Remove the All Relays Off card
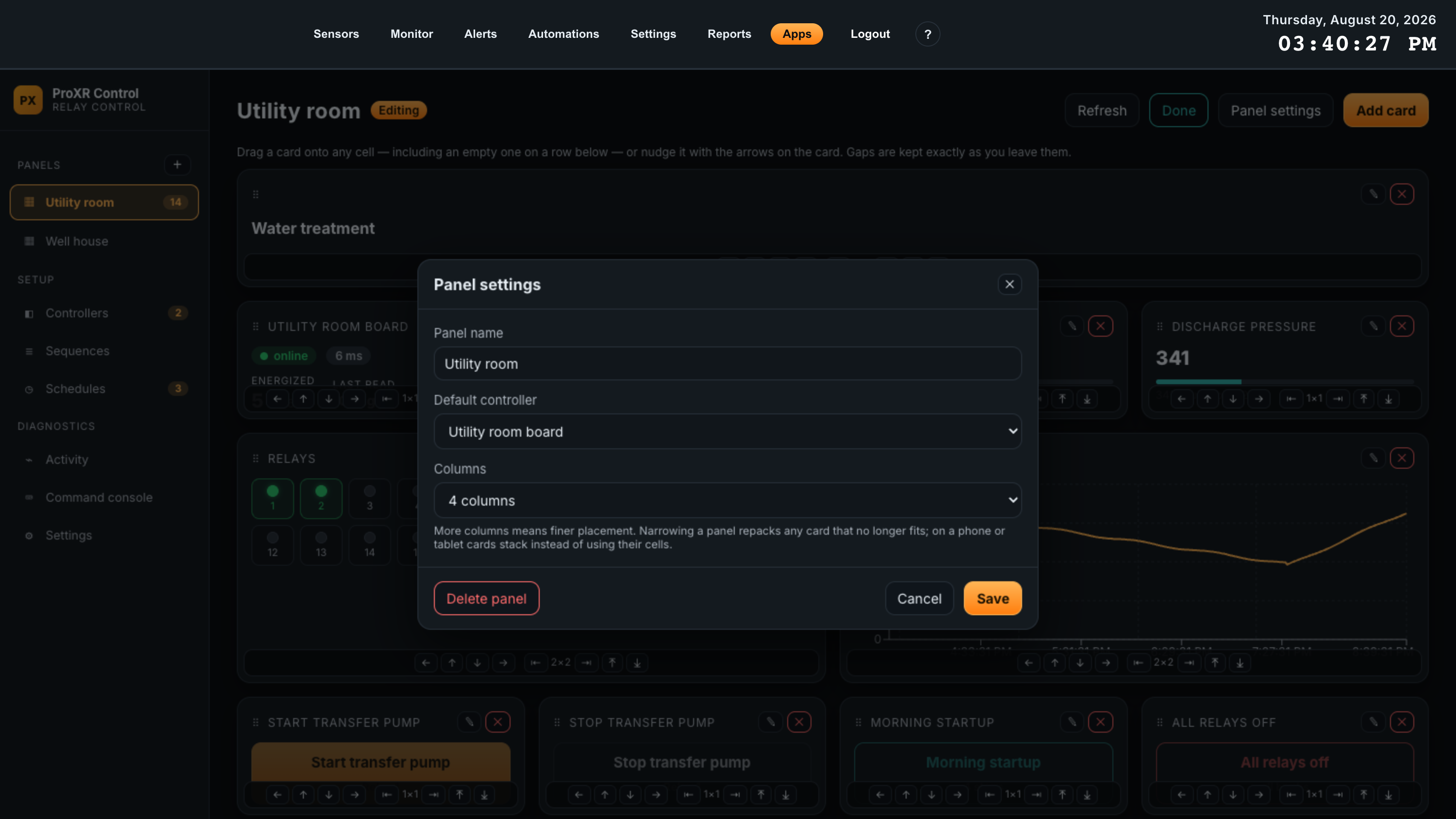 pos(1402,722)
